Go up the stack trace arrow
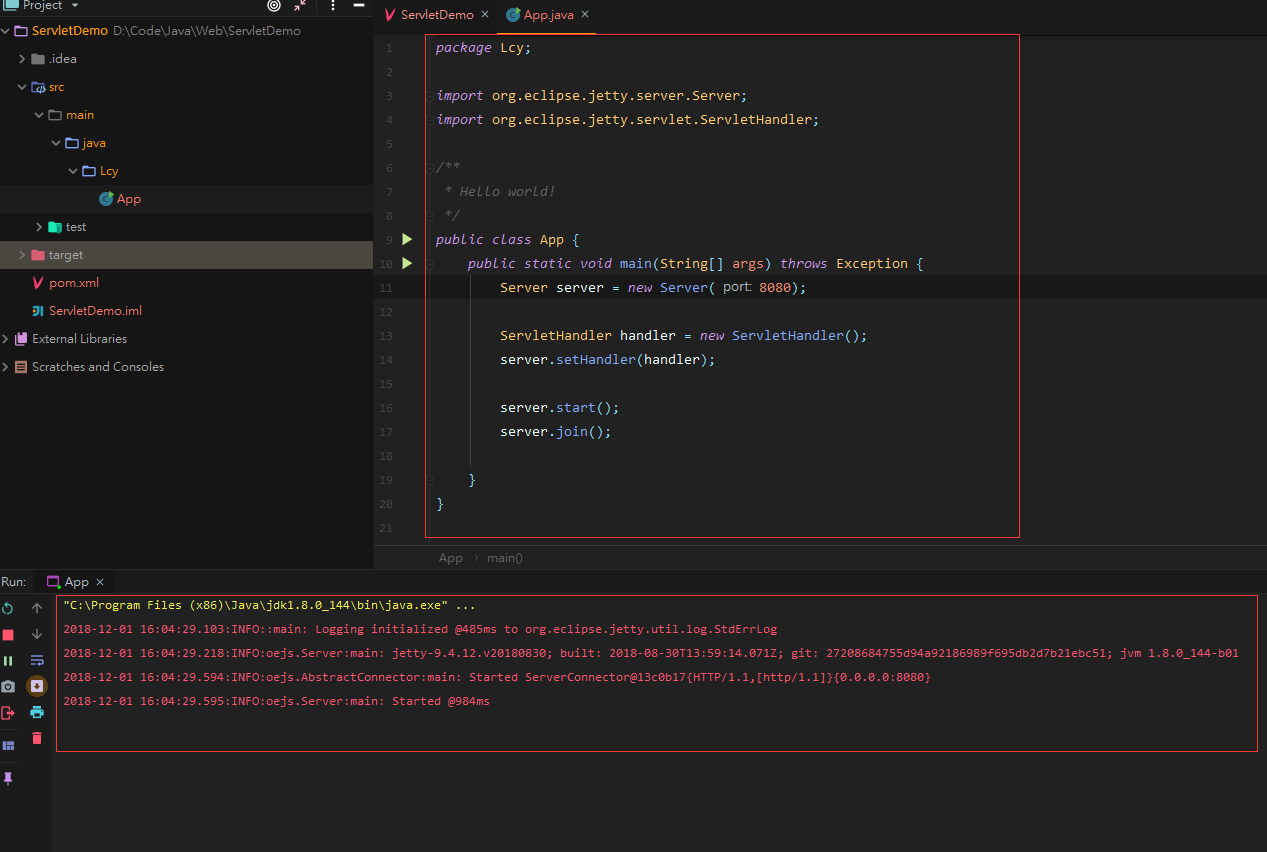This screenshot has width=1267, height=852. 37,608
